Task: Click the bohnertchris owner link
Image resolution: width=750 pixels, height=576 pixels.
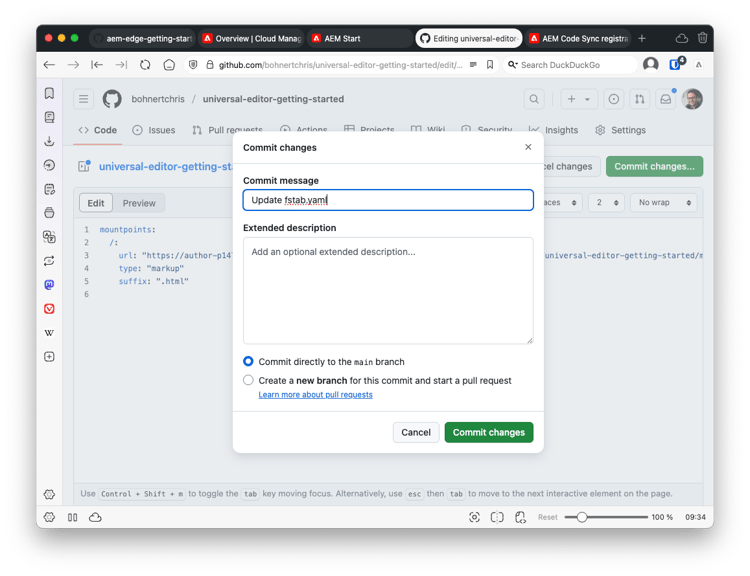Action: click(158, 99)
